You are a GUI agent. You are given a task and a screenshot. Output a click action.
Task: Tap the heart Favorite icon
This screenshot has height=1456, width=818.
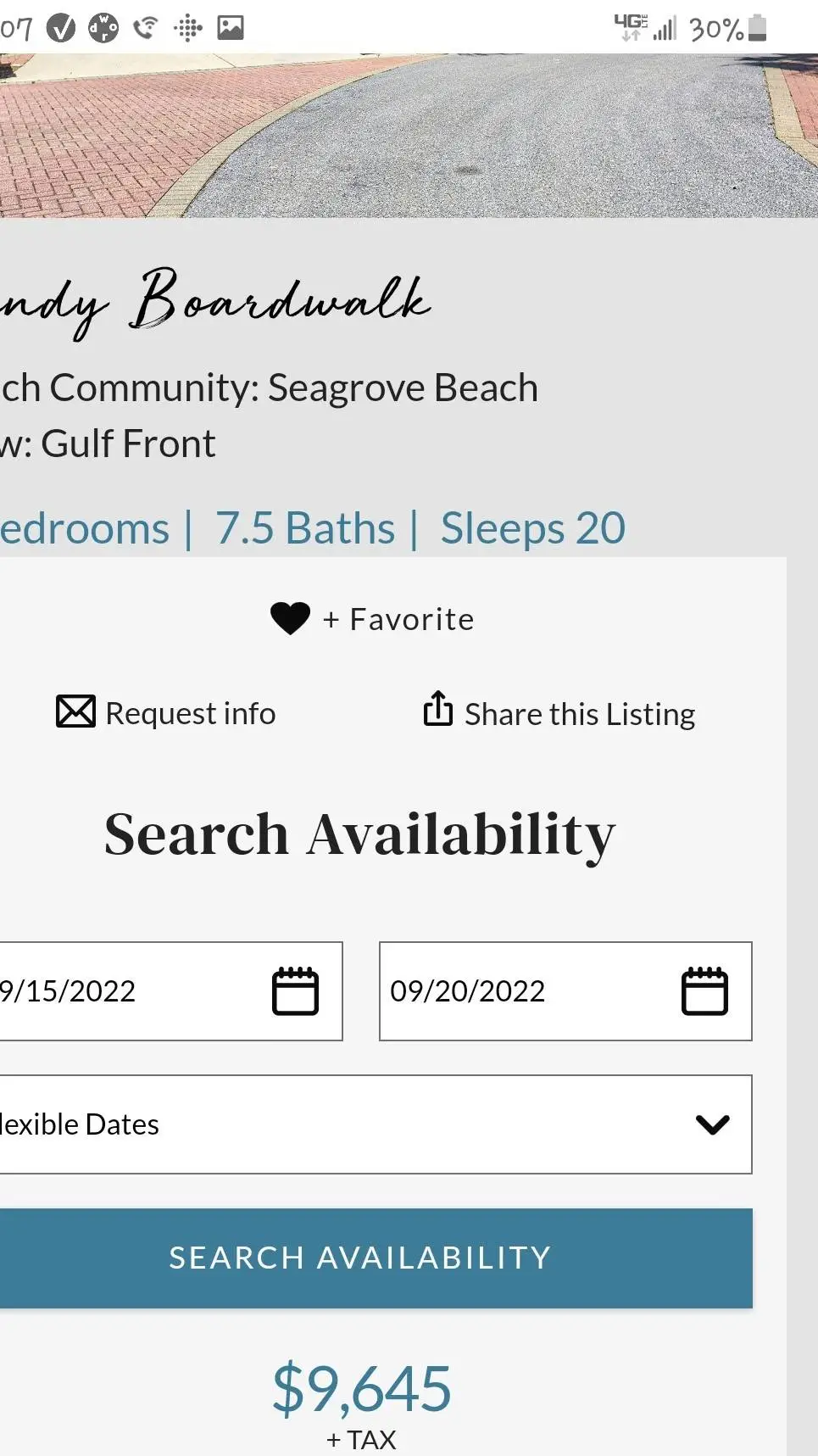(x=290, y=618)
